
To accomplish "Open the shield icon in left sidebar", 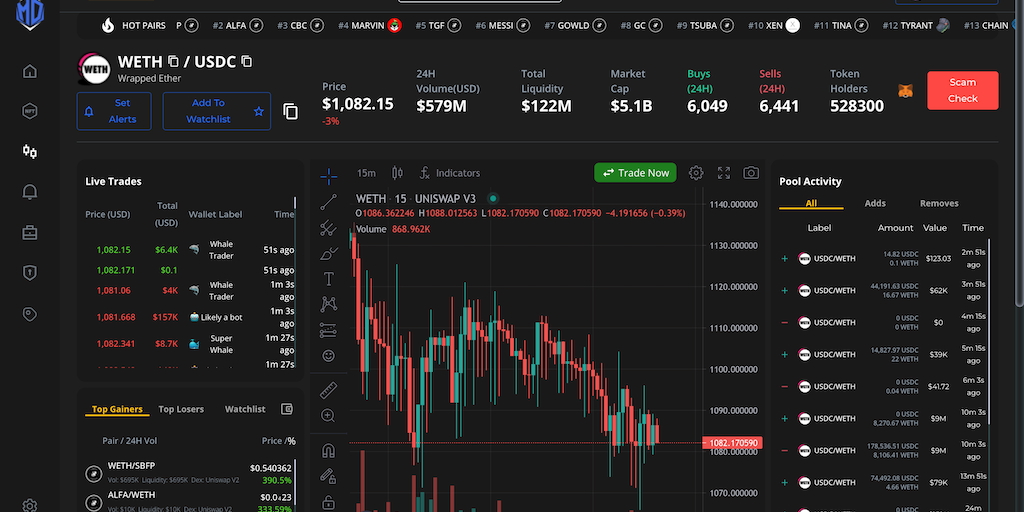I will (x=29, y=273).
